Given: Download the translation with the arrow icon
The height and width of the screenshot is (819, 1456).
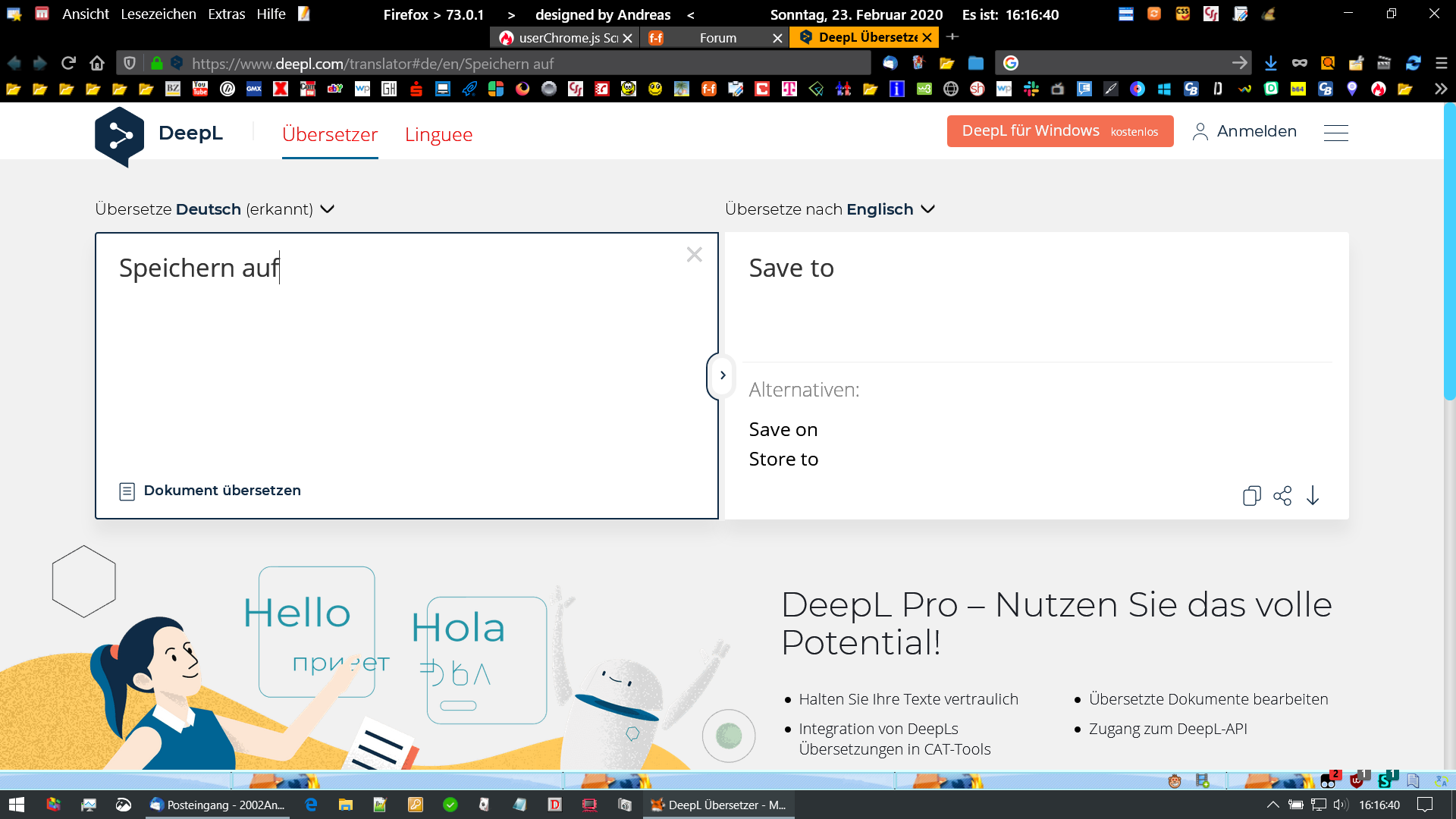Looking at the screenshot, I should click(1313, 496).
